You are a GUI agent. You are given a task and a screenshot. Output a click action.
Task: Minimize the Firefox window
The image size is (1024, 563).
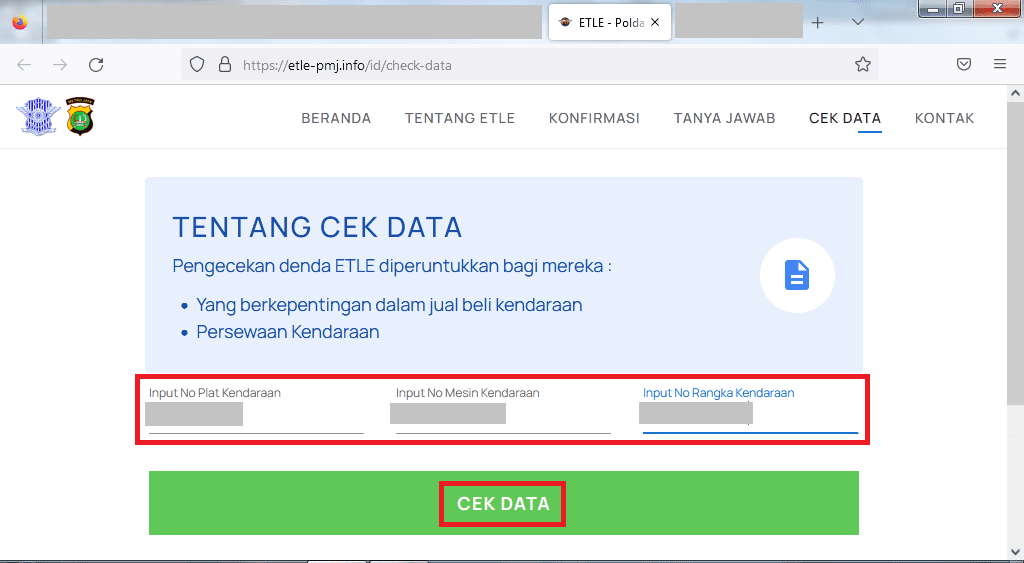tap(933, 8)
